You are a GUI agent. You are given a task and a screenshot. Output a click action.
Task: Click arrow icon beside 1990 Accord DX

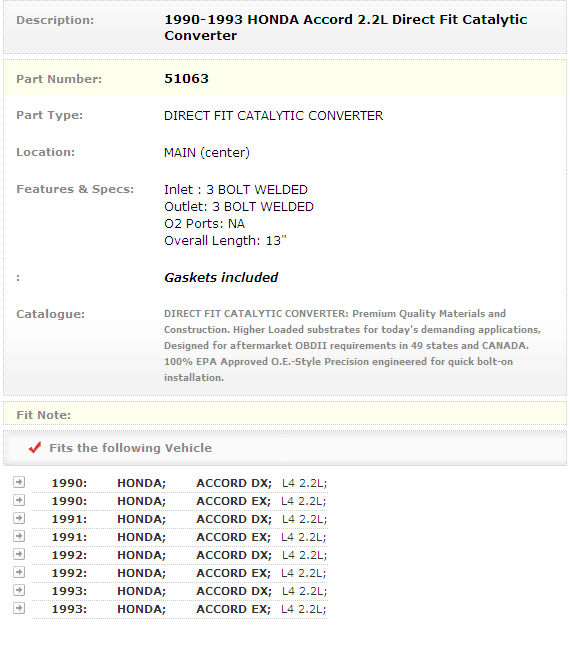[x=19, y=482]
